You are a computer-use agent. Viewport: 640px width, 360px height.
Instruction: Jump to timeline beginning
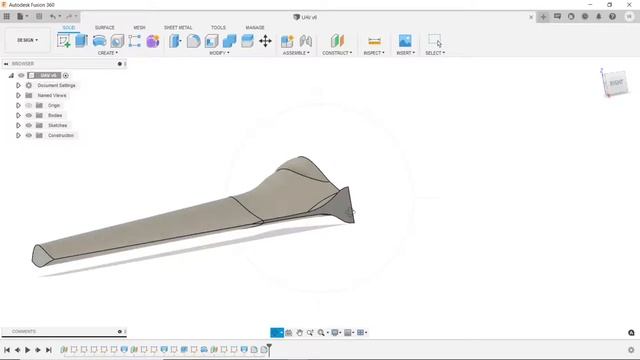point(7,350)
